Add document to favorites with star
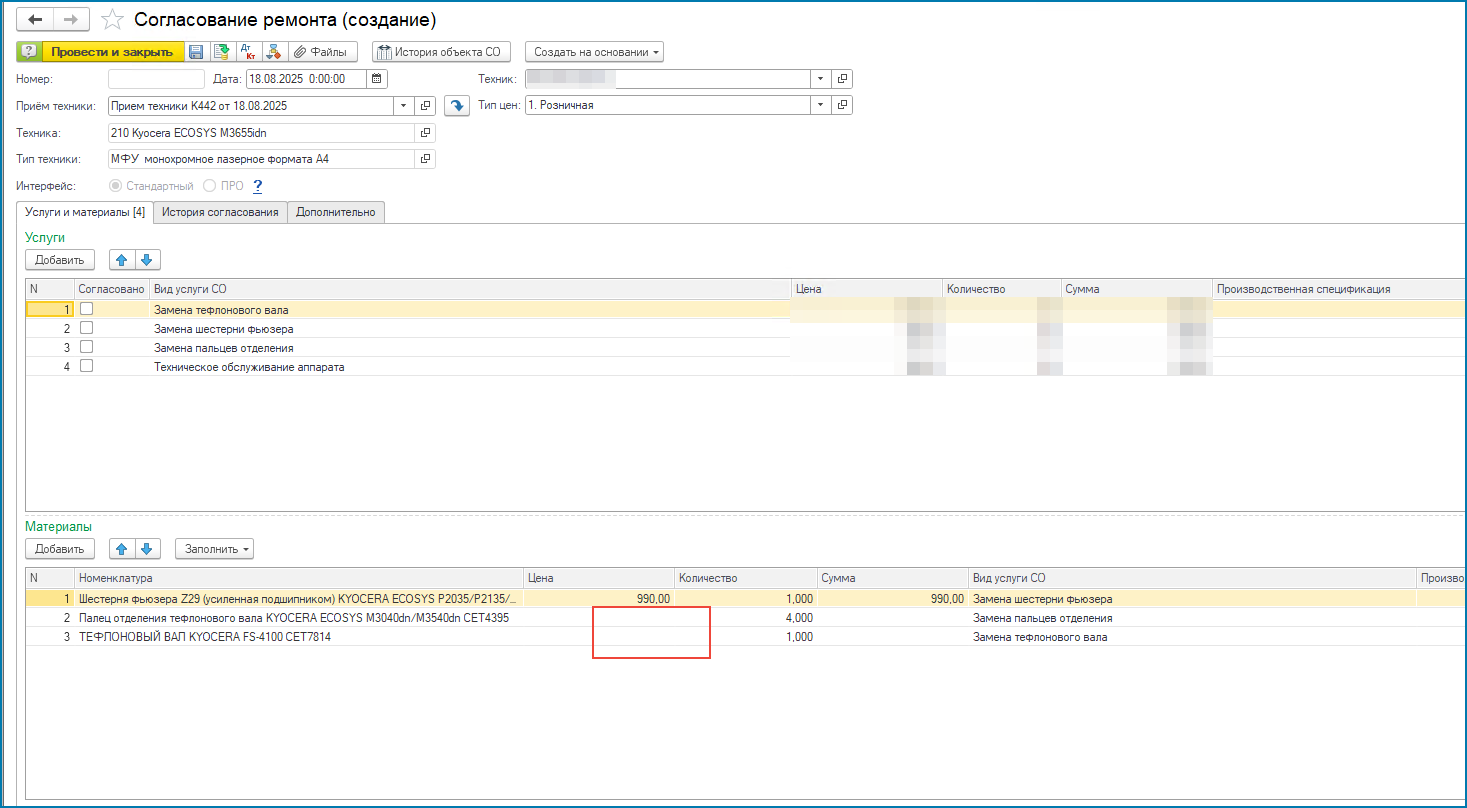This screenshot has height=808, width=1467. pyautogui.click(x=113, y=20)
